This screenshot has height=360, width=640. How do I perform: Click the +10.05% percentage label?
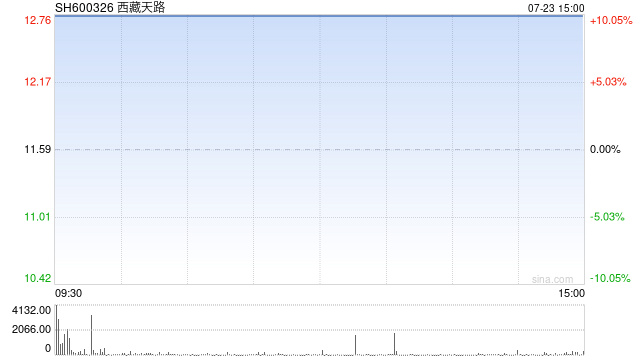point(611,20)
